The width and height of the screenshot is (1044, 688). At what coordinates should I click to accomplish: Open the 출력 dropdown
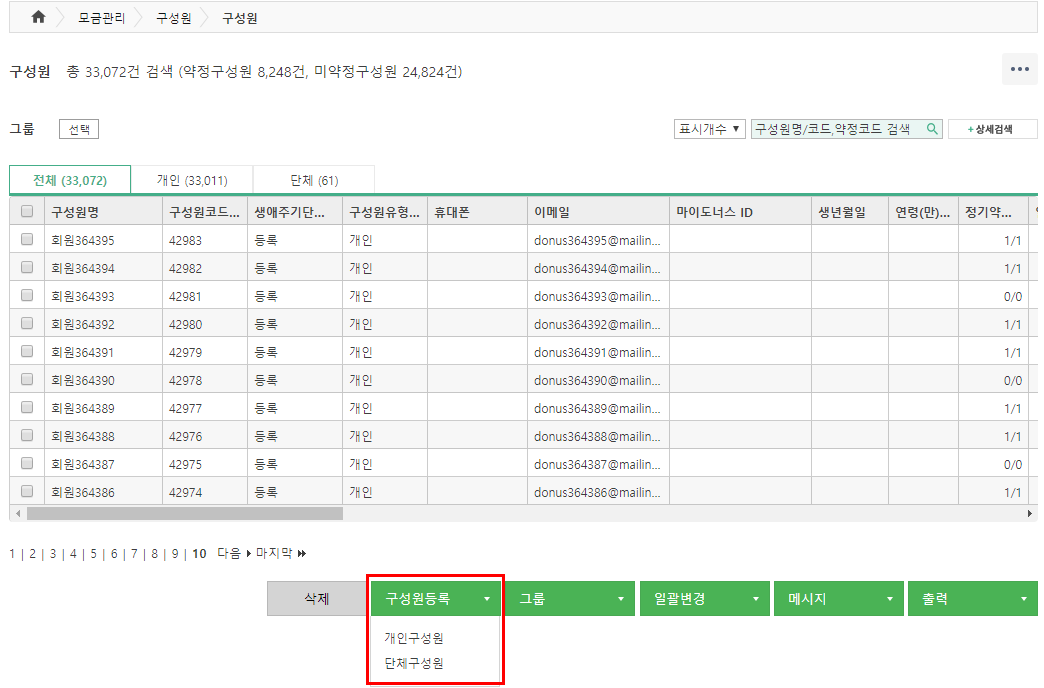click(973, 598)
